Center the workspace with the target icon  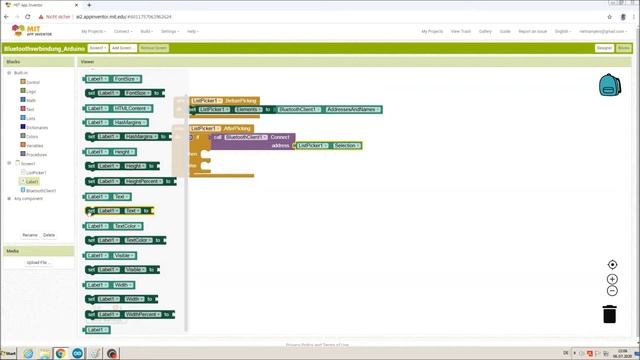612,264
